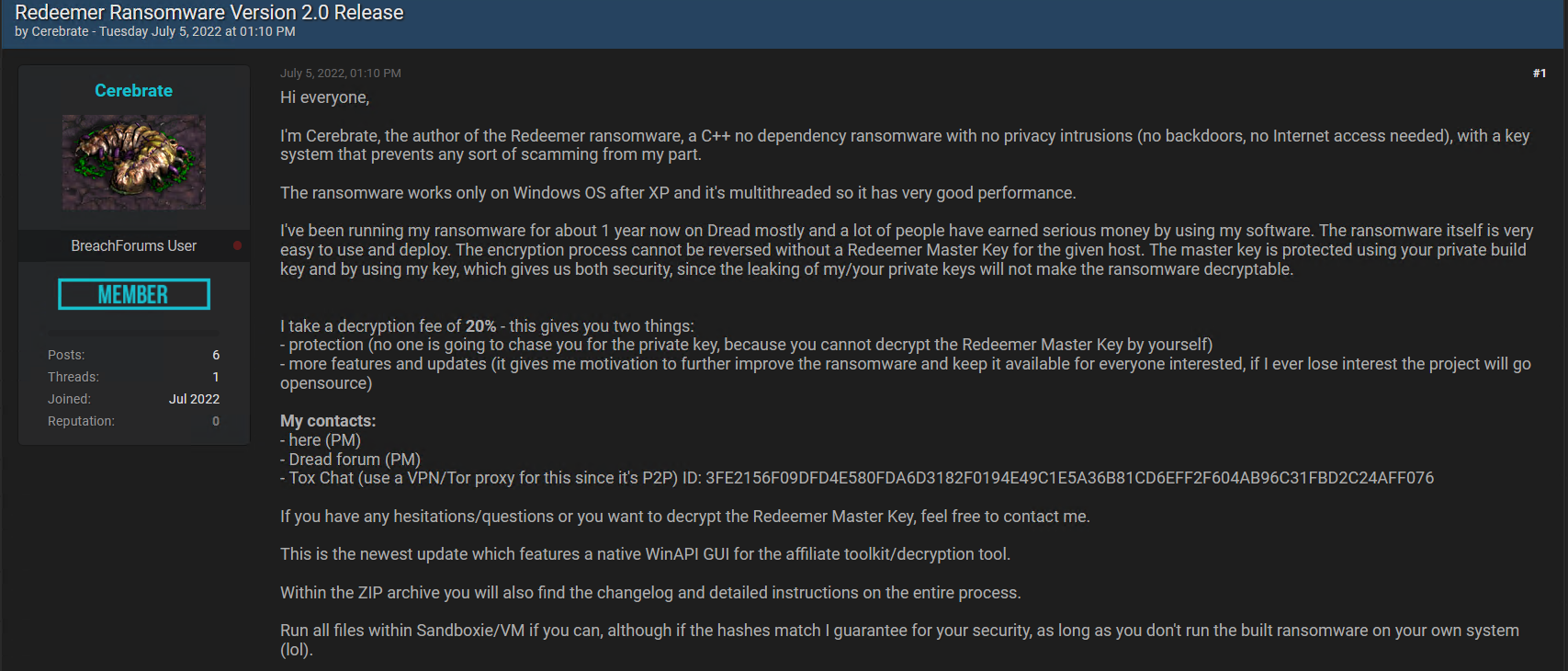Open Cerebrate's profile from the username link

coord(133,90)
